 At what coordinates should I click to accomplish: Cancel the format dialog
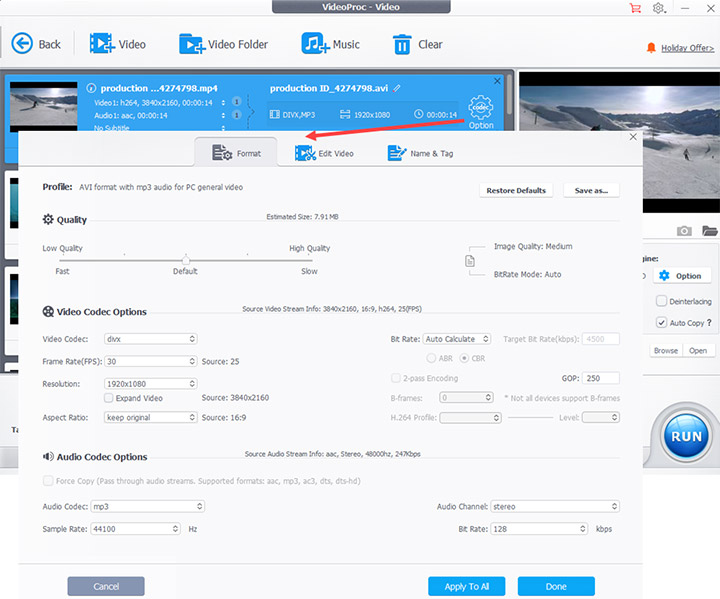[106, 586]
